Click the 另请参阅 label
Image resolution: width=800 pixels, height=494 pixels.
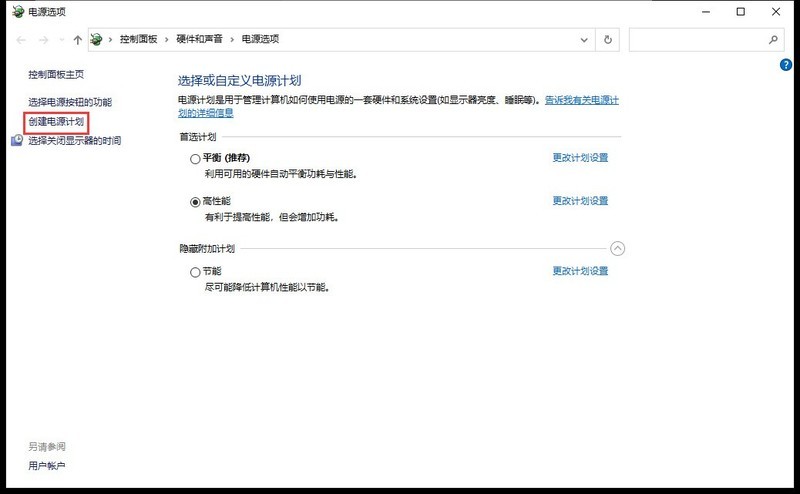[47, 447]
